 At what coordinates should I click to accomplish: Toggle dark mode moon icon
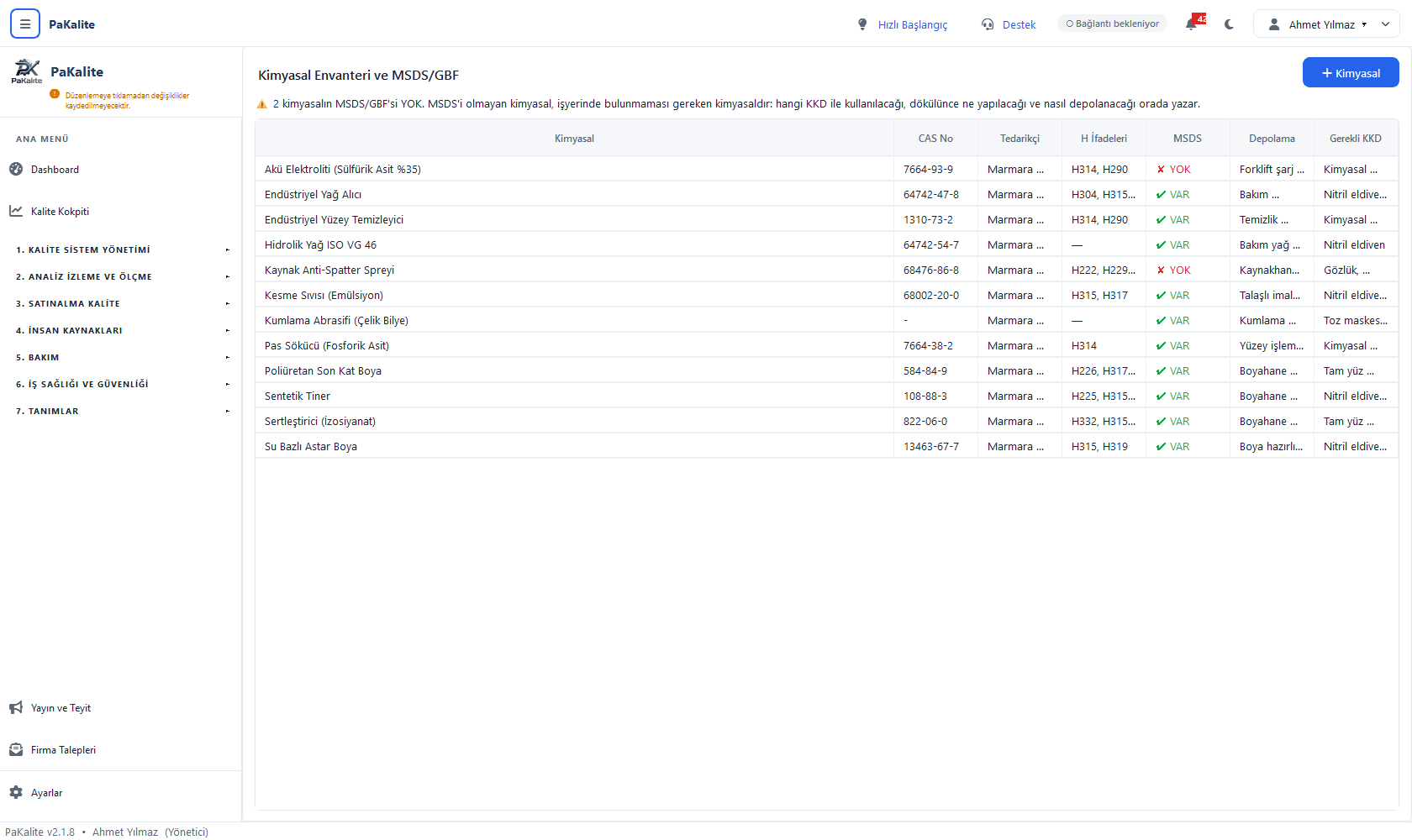pyautogui.click(x=1230, y=24)
